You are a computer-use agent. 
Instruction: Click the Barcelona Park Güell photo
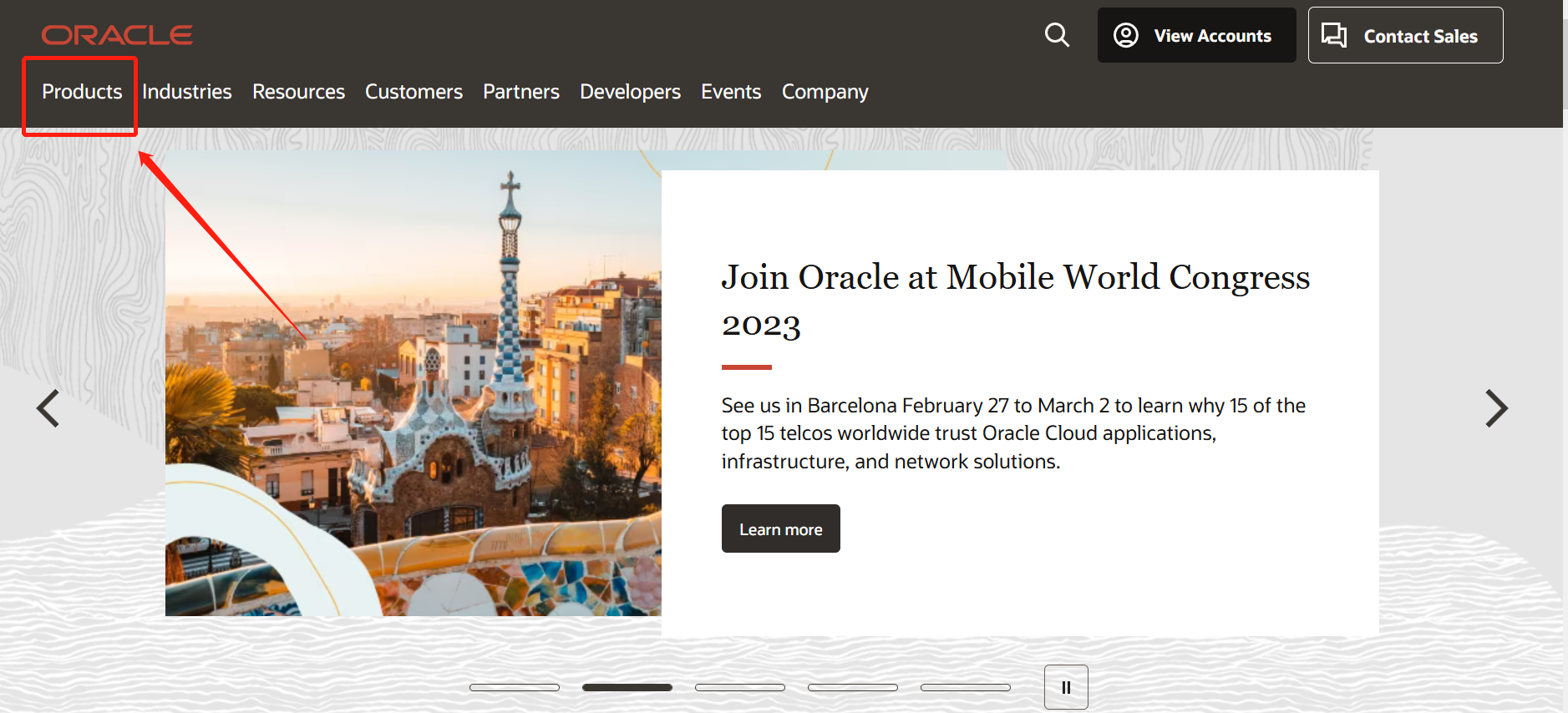point(414,383)
